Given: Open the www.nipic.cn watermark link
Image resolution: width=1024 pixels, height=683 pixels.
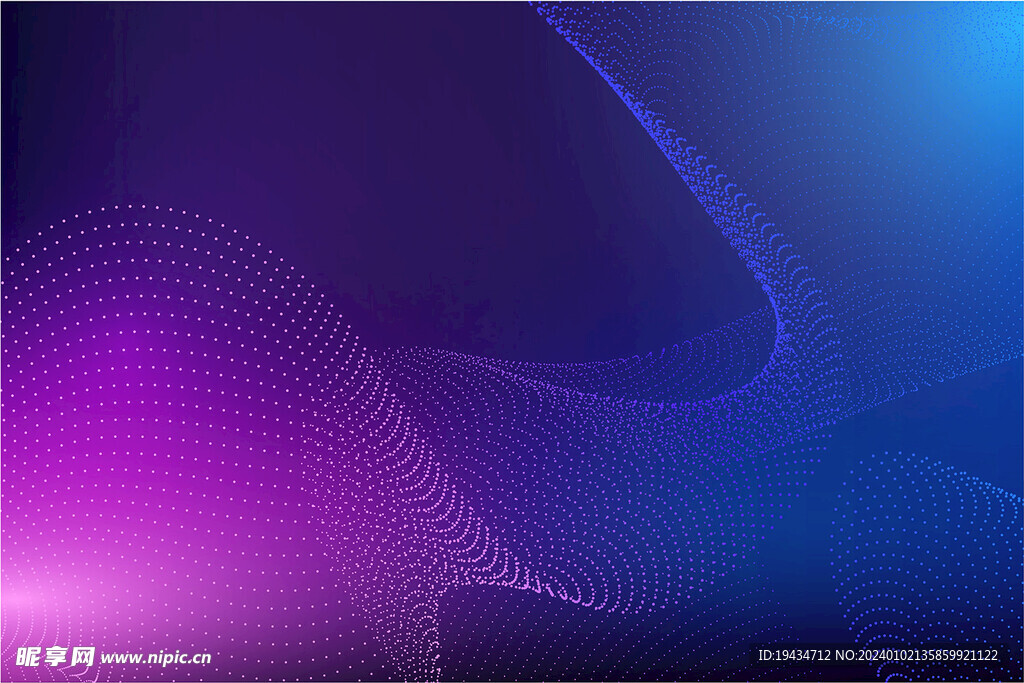Looking at the screenshot, I should pyautogui.click(x=156, y=657).
